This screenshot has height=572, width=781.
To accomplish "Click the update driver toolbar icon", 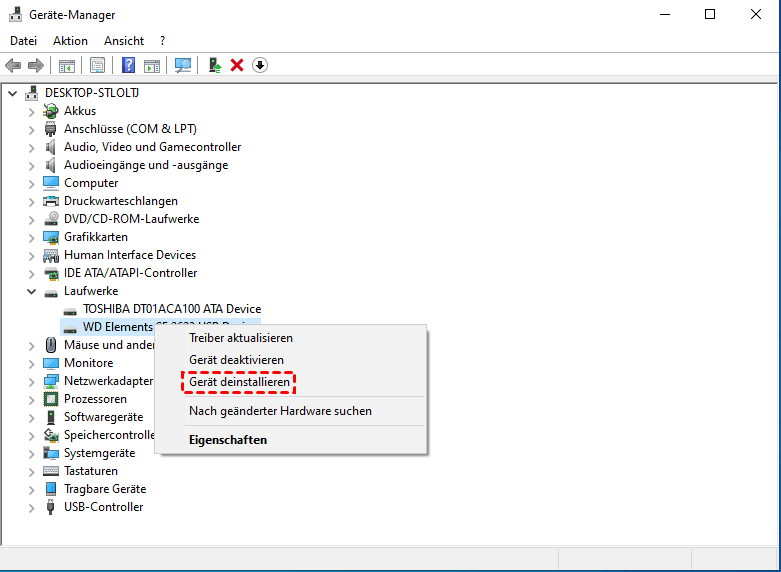I will coord(215,65).
